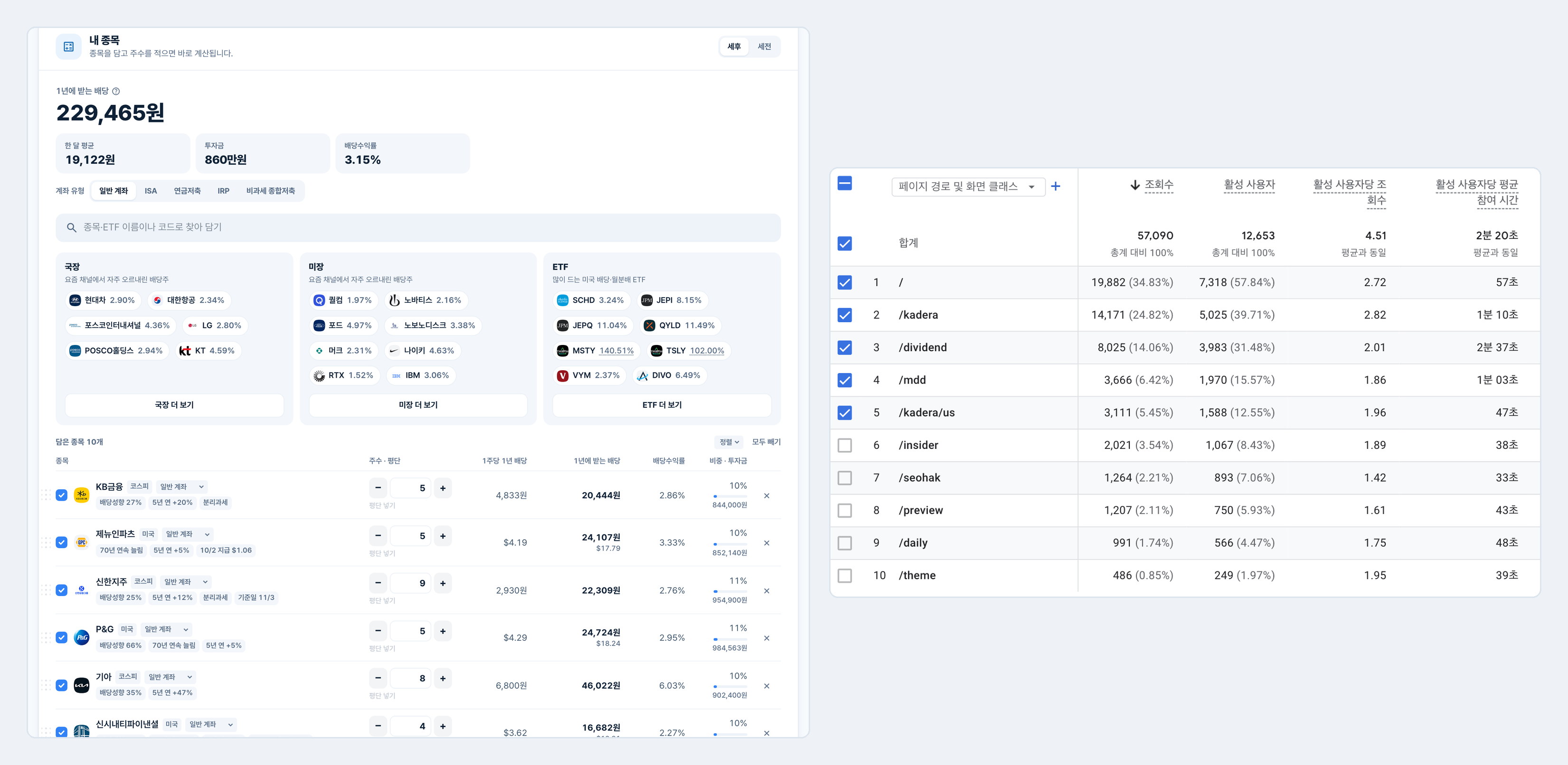Click the calculator icon beside 내 종목
The image size is (1568, 765).
pos(69,47)
